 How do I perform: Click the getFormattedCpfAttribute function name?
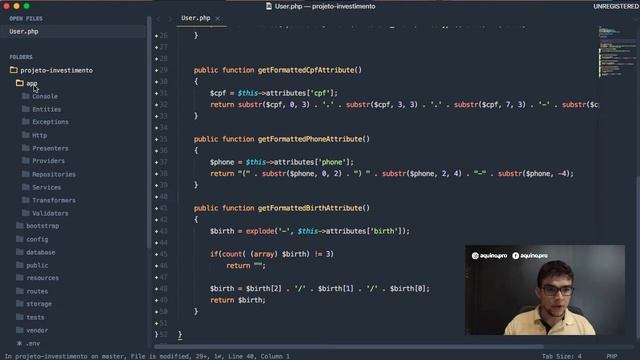point(306,70)
